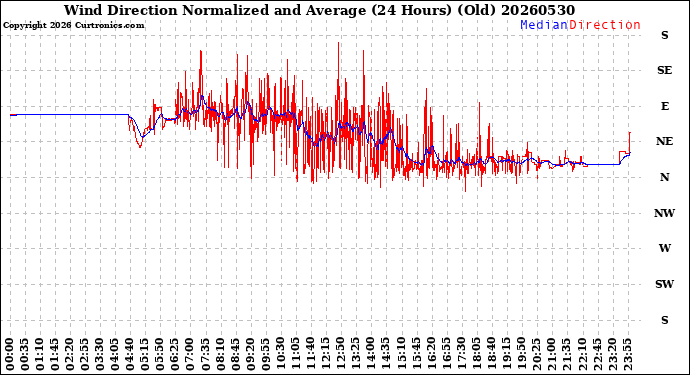Click the 07:35 time axis label
690x375 pixels.
tap(205, 354)
